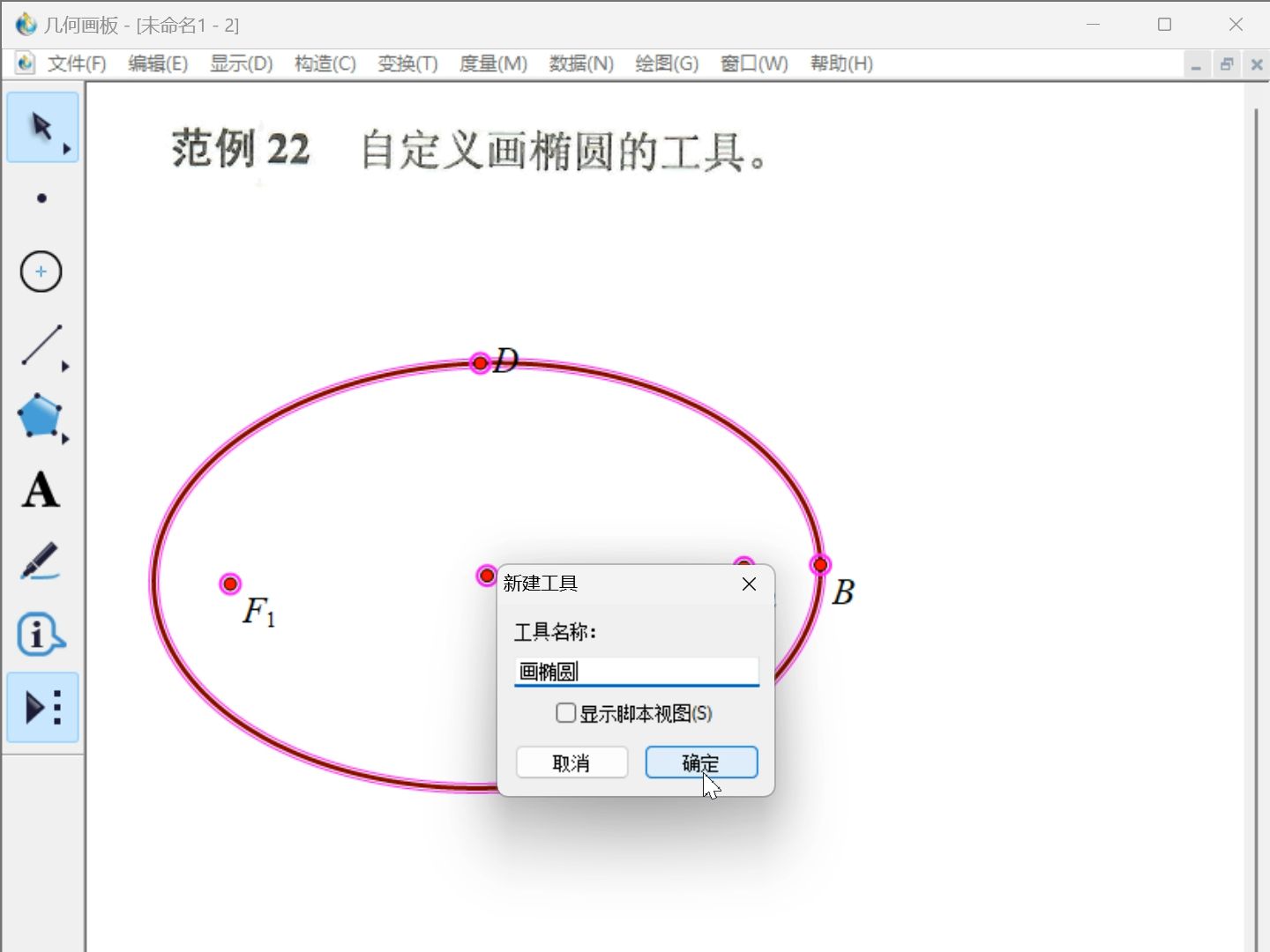Click the heading text 范例 22
Viewport: 1270px width, 952px height.
(241, 148)
